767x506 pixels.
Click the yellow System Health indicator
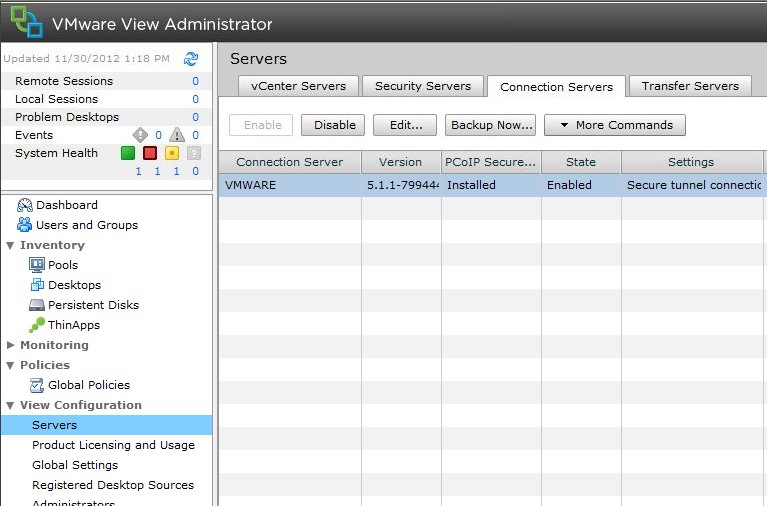172,153
